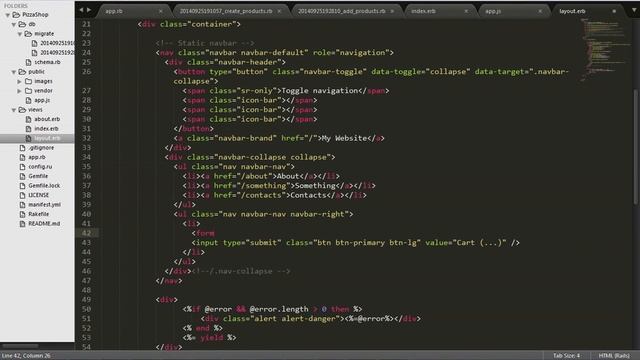Expand the images folder arrow
The width and height of the screenshot is (640, 360).
pos(20,82)
